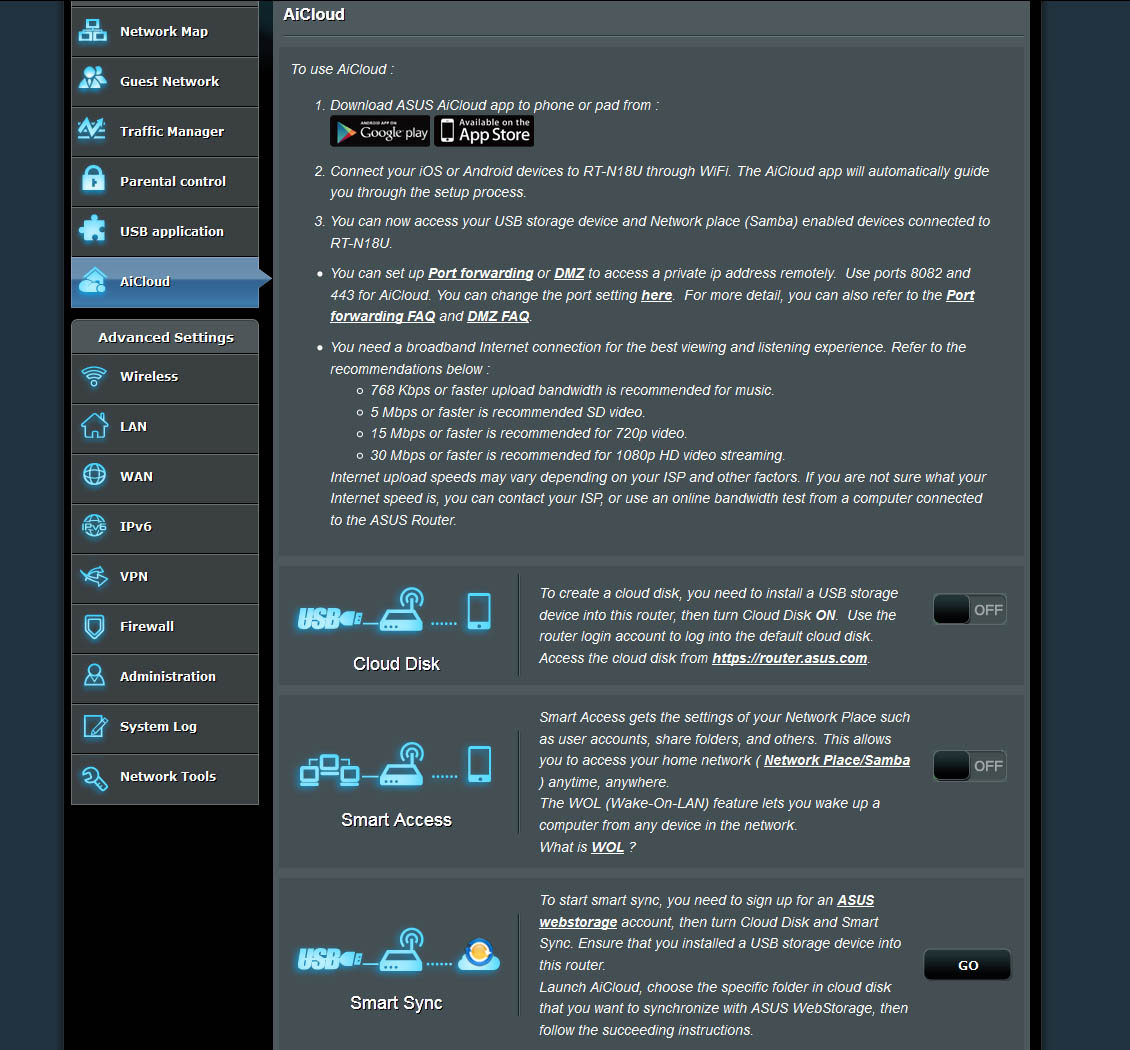
Task: Go to Guest Network page
Action: point(165,81)
